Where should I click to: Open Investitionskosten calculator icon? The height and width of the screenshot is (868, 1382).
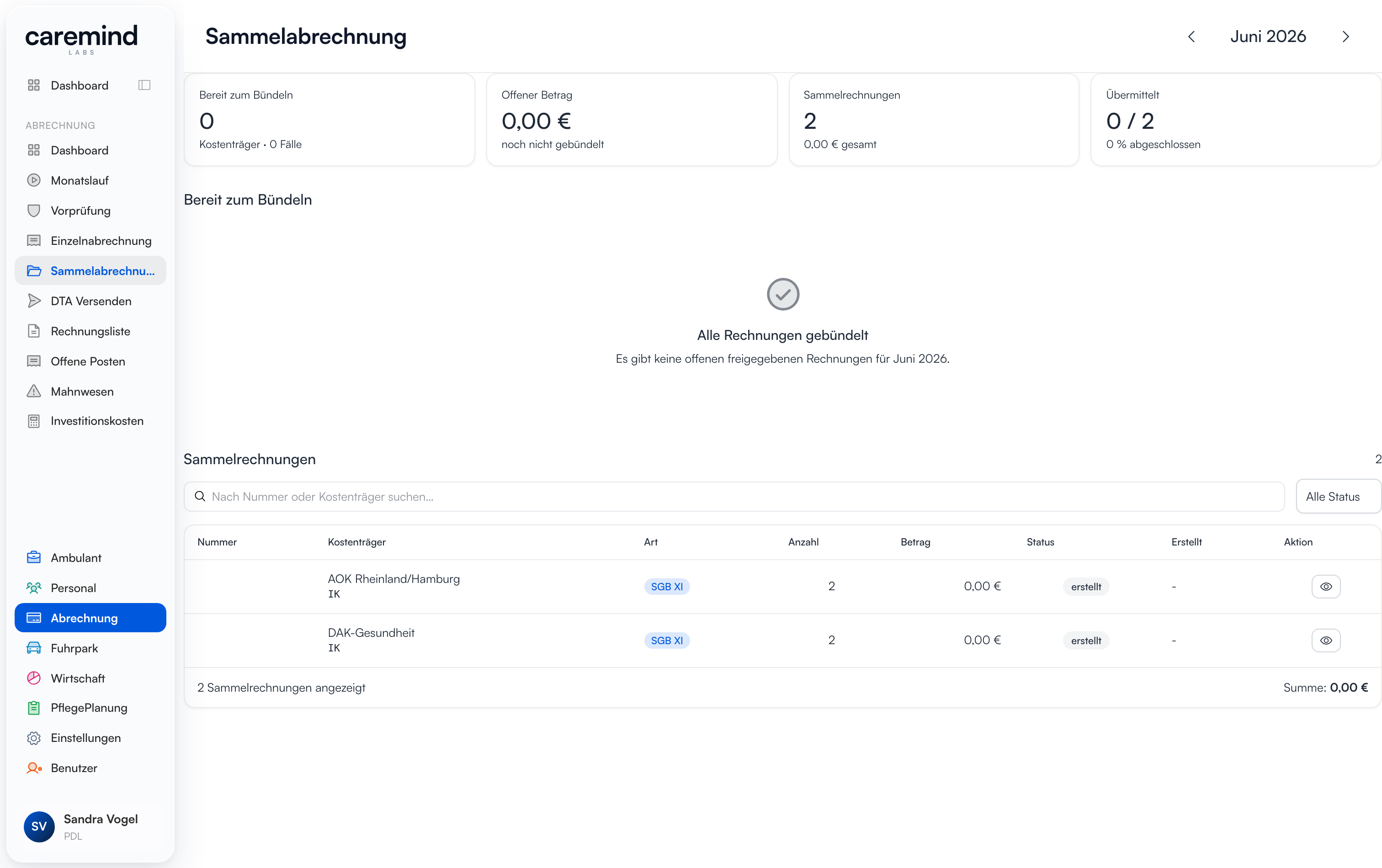coord(34,421)
